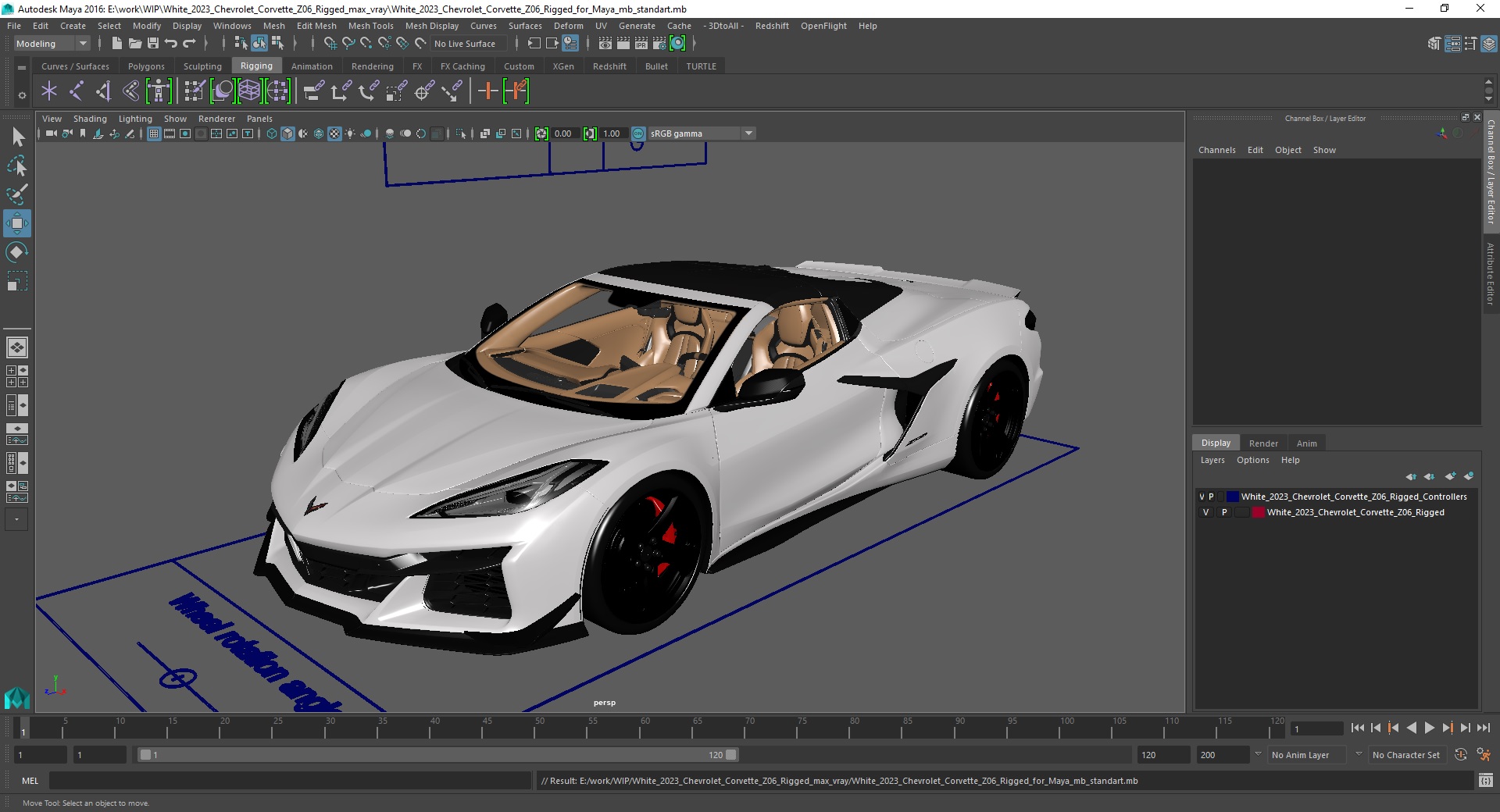Create layer from selected objects icon

point(1469,476)
